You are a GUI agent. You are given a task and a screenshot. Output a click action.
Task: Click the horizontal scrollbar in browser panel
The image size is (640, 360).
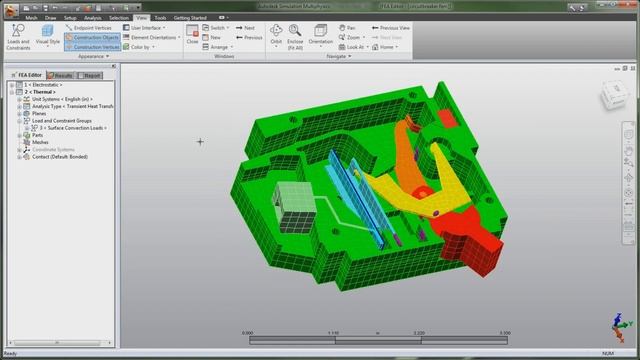[57, 343]
